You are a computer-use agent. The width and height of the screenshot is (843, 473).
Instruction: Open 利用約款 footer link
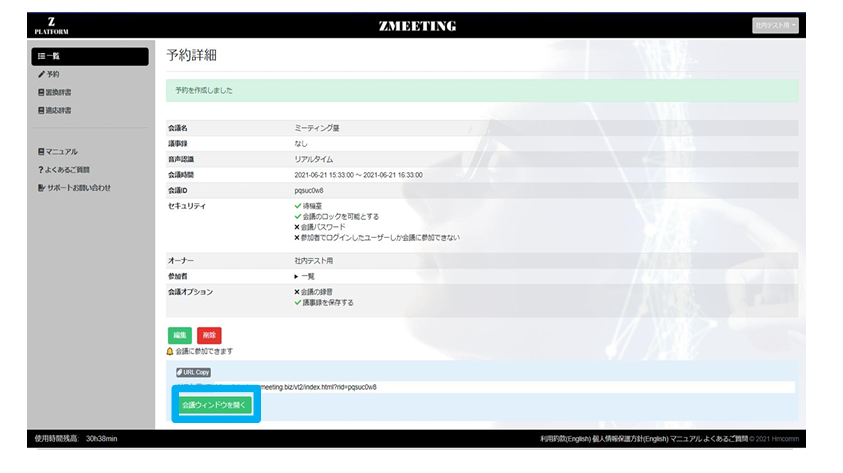point(565,439)
